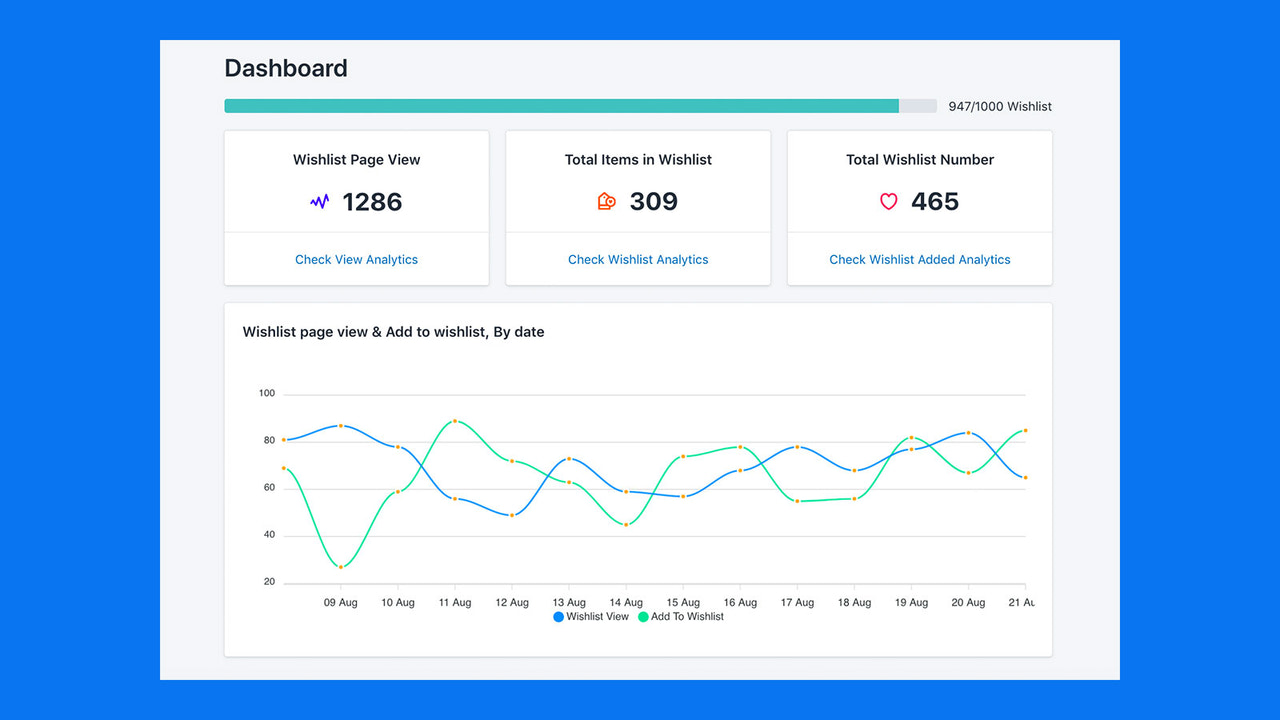Click the heart icon beside 465
This screenshot has height=720, width=1280.
tap(888, 201)
